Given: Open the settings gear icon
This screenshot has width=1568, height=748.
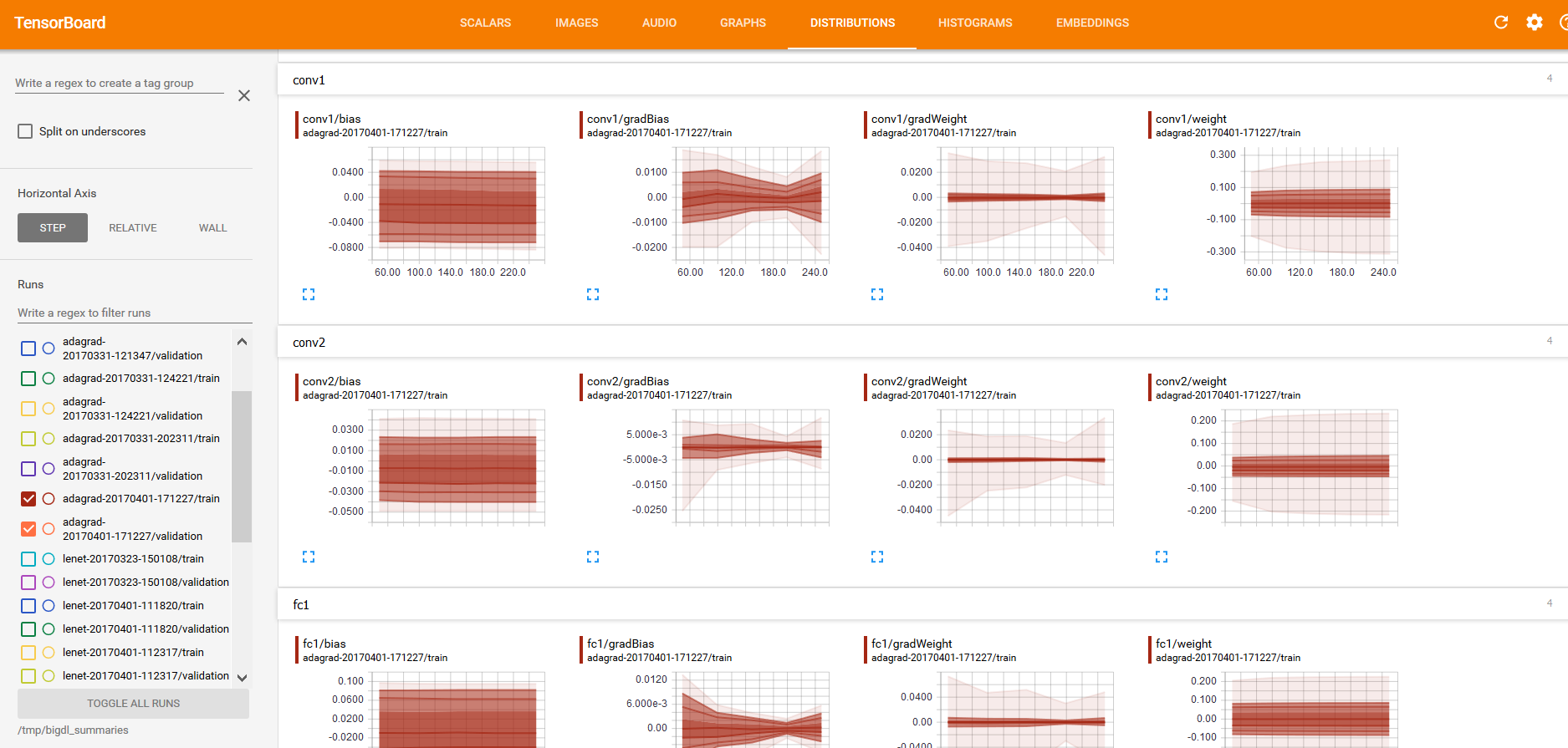Looking at the screenshot, I should [1535, 23].
